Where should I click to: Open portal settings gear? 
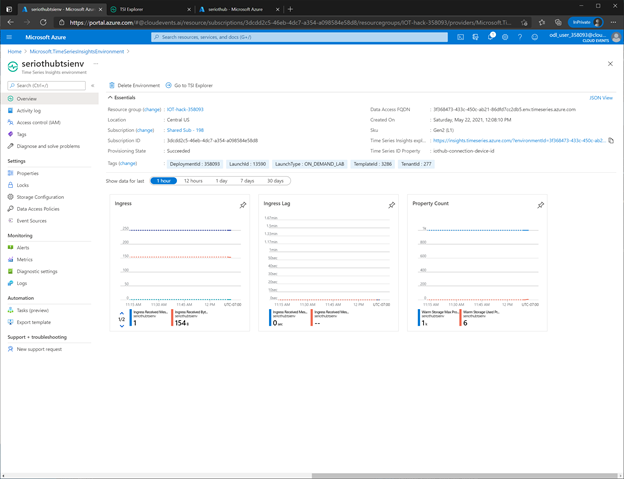[x=505, y=37]
